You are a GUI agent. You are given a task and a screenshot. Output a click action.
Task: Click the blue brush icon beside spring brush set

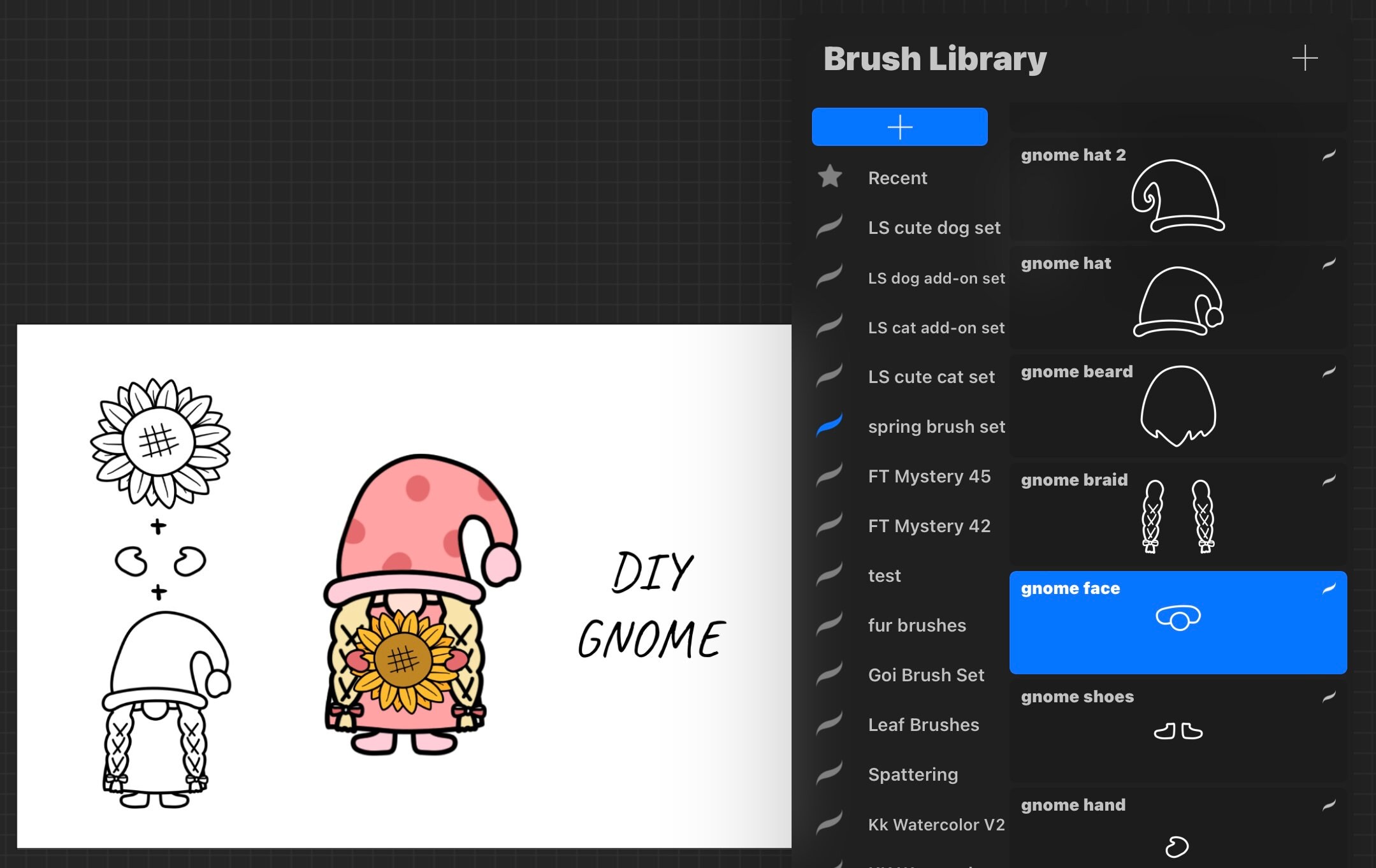tap(830, 424)
